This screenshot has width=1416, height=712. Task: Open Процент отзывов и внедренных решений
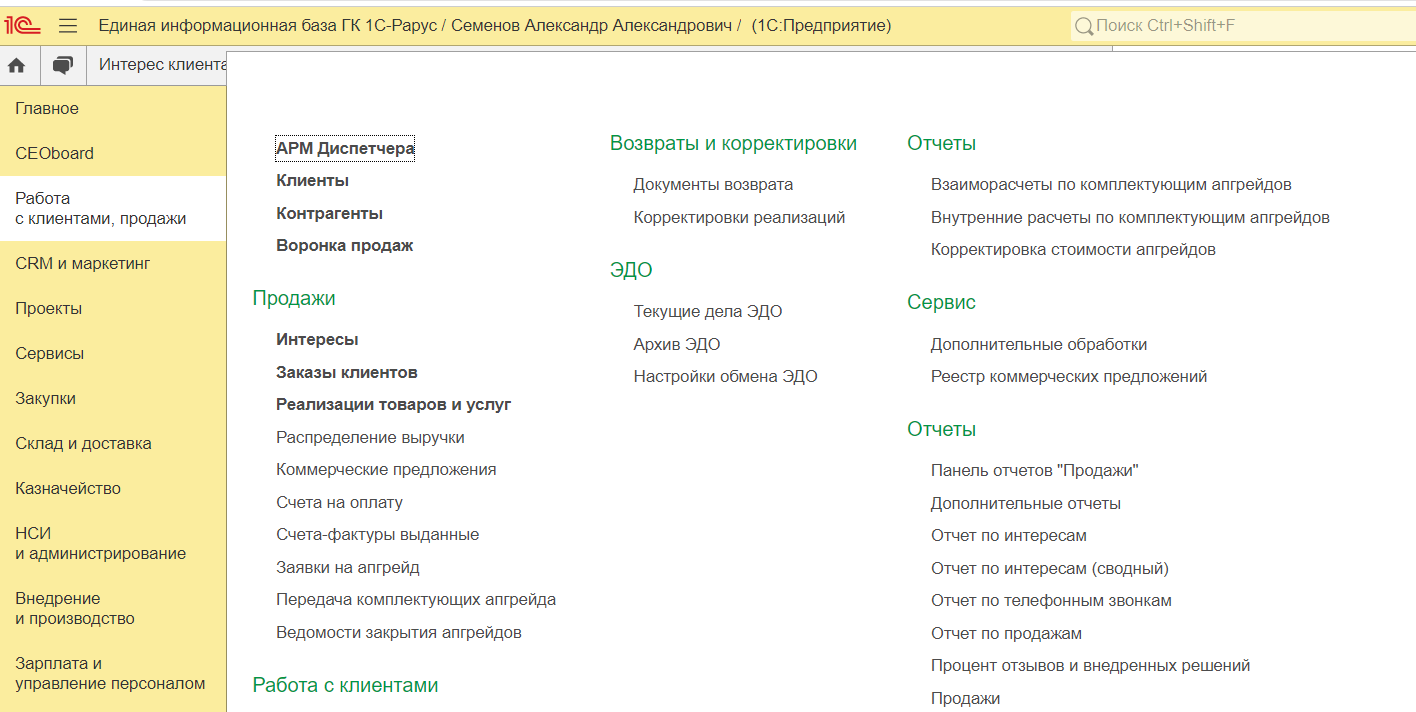(1090, 665)
